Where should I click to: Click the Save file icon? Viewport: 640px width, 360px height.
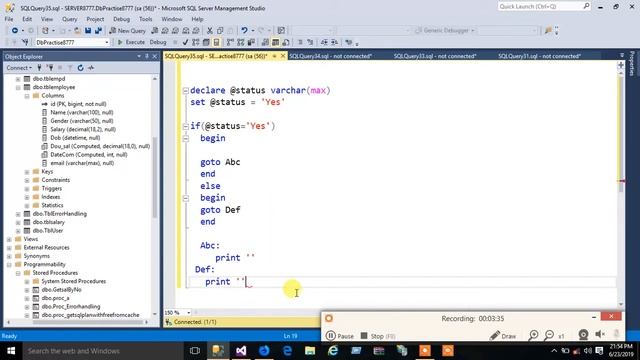click(88, 31)
